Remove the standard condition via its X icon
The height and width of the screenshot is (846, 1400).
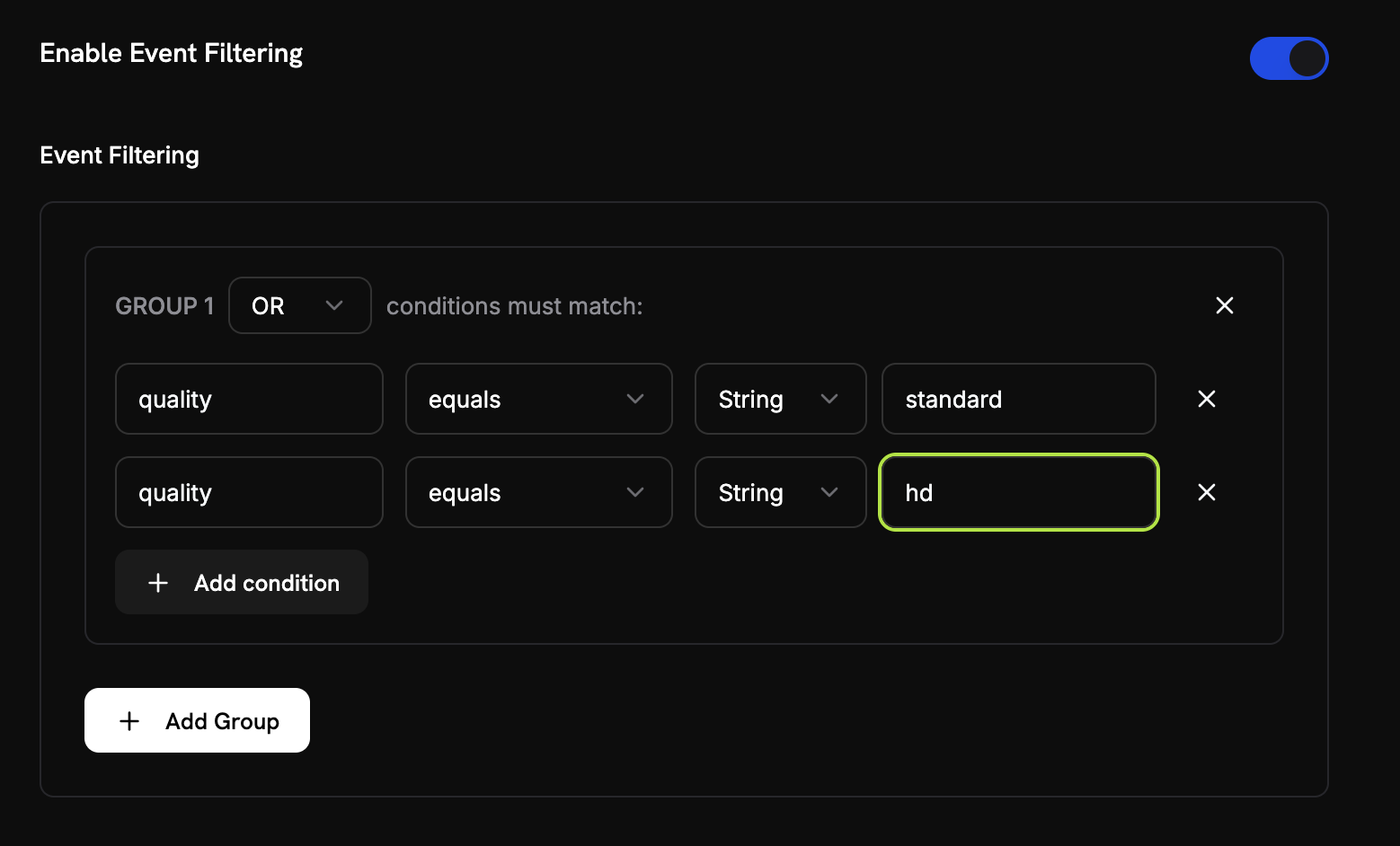pos(1207,399)
